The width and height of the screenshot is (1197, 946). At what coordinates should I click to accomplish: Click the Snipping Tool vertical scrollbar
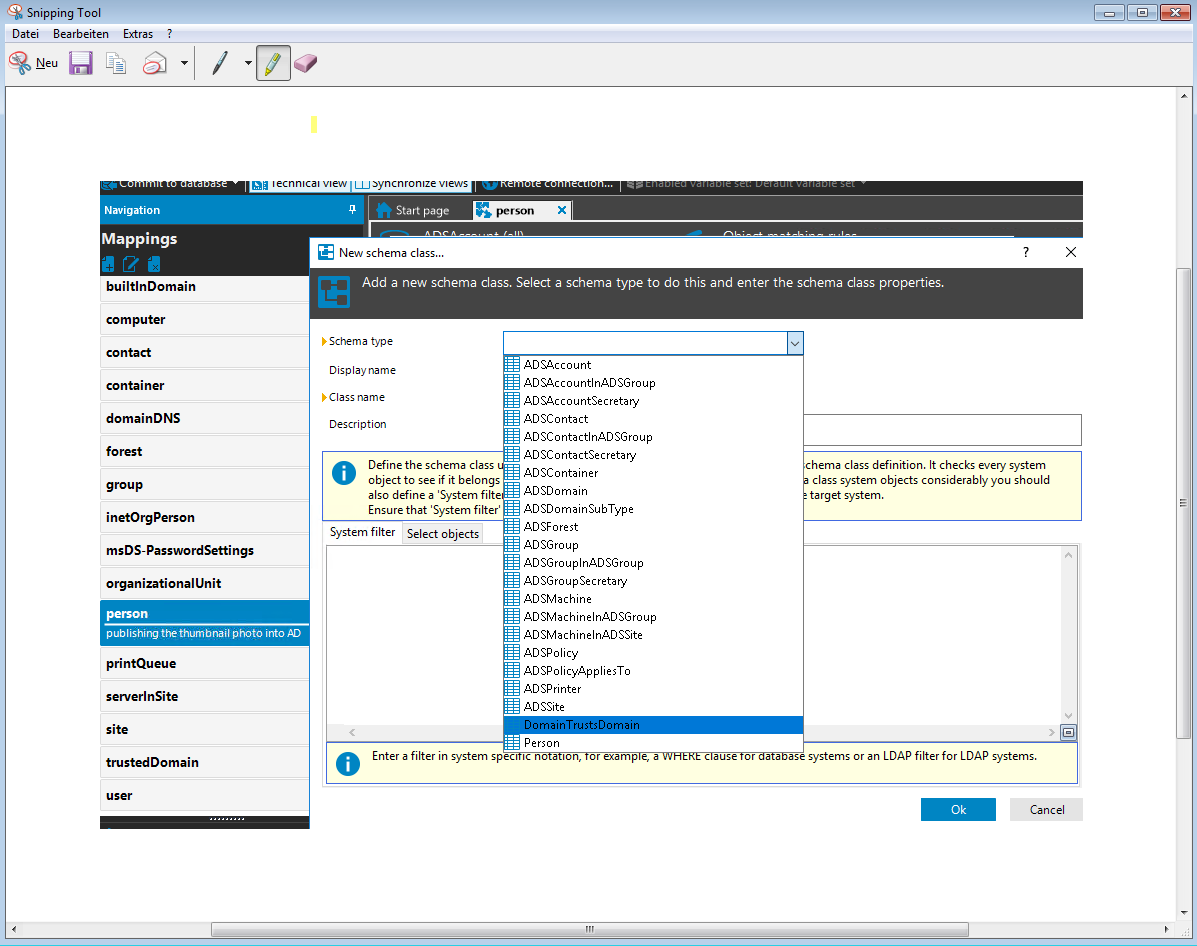pos(1183,502)
